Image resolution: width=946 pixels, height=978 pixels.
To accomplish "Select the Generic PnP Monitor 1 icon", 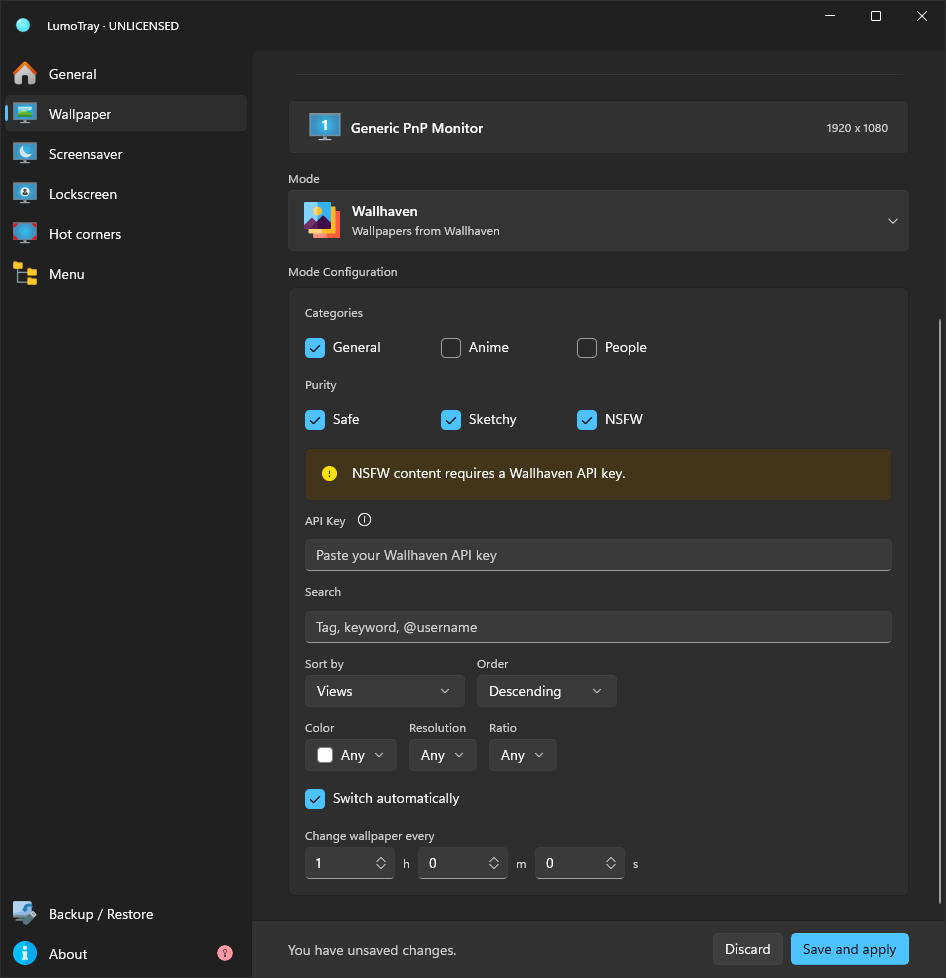I will click(x=325, y=127).
